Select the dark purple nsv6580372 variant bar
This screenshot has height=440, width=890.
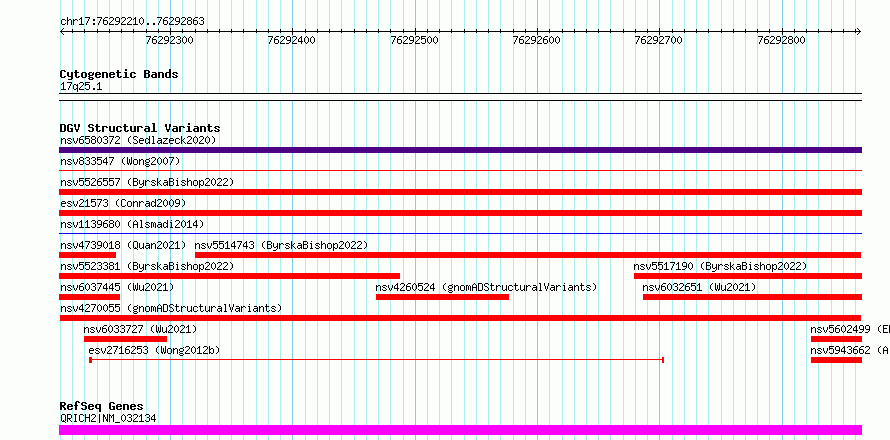point(460,150)
